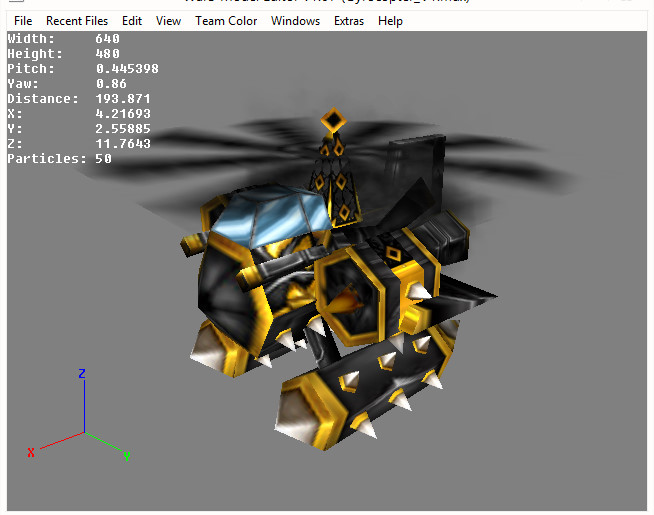Click the X value 4.21693
Screen dimensions: 654x515
pyautogui.click(x=123, y=114)
